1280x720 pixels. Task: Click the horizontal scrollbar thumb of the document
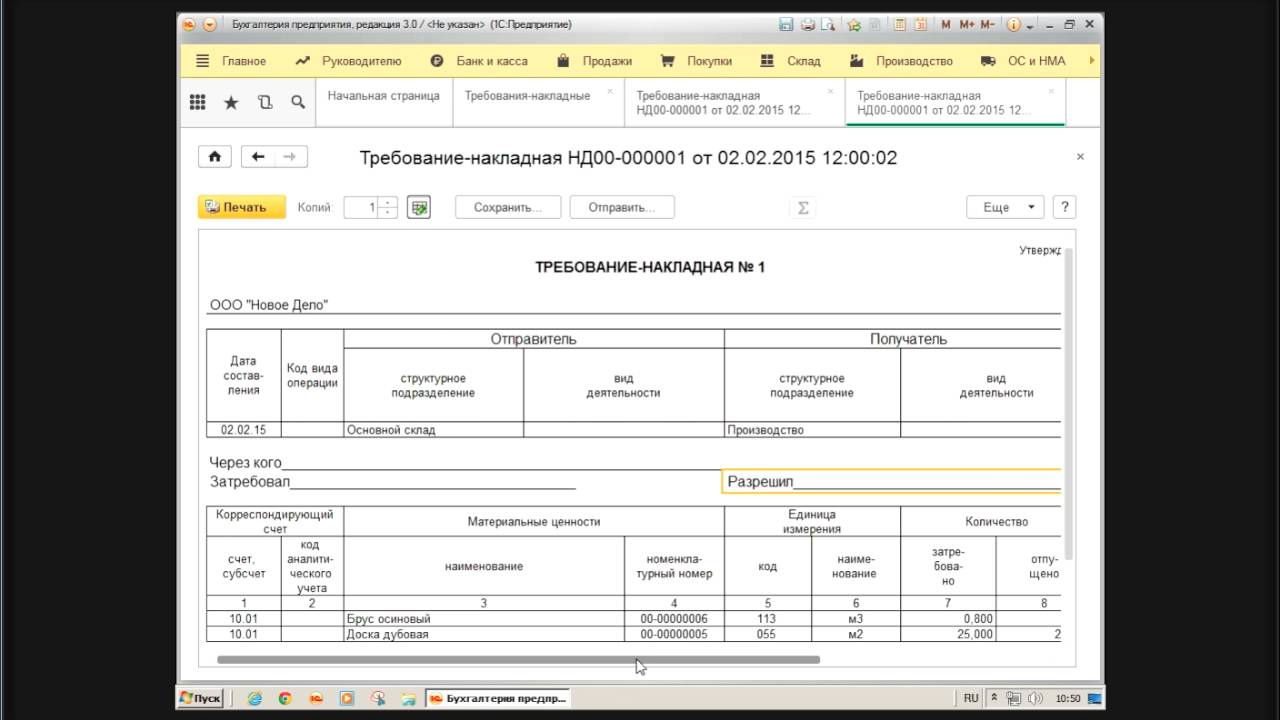518,660
